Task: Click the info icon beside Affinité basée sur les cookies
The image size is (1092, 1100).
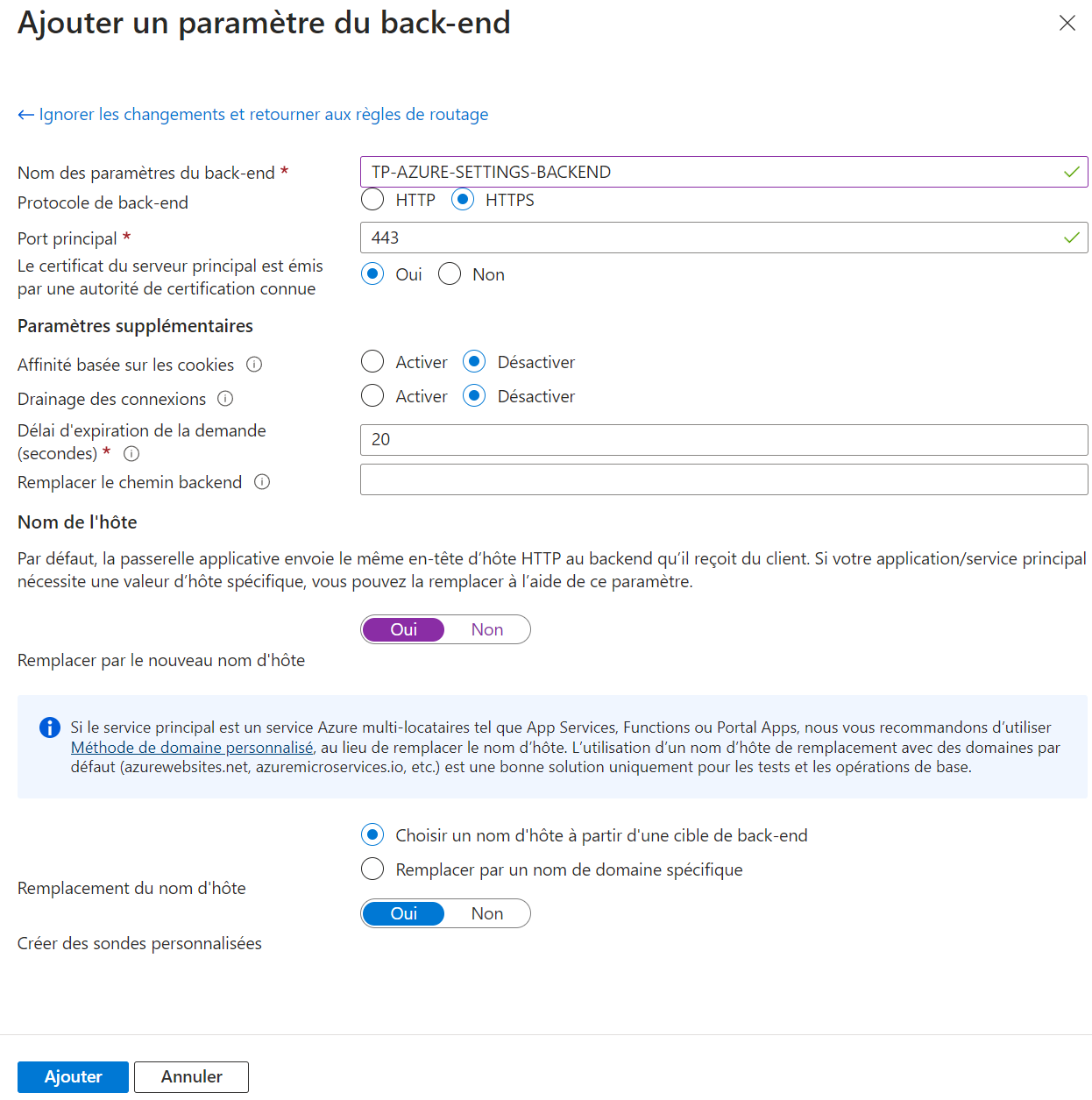Action: (254, 364)
